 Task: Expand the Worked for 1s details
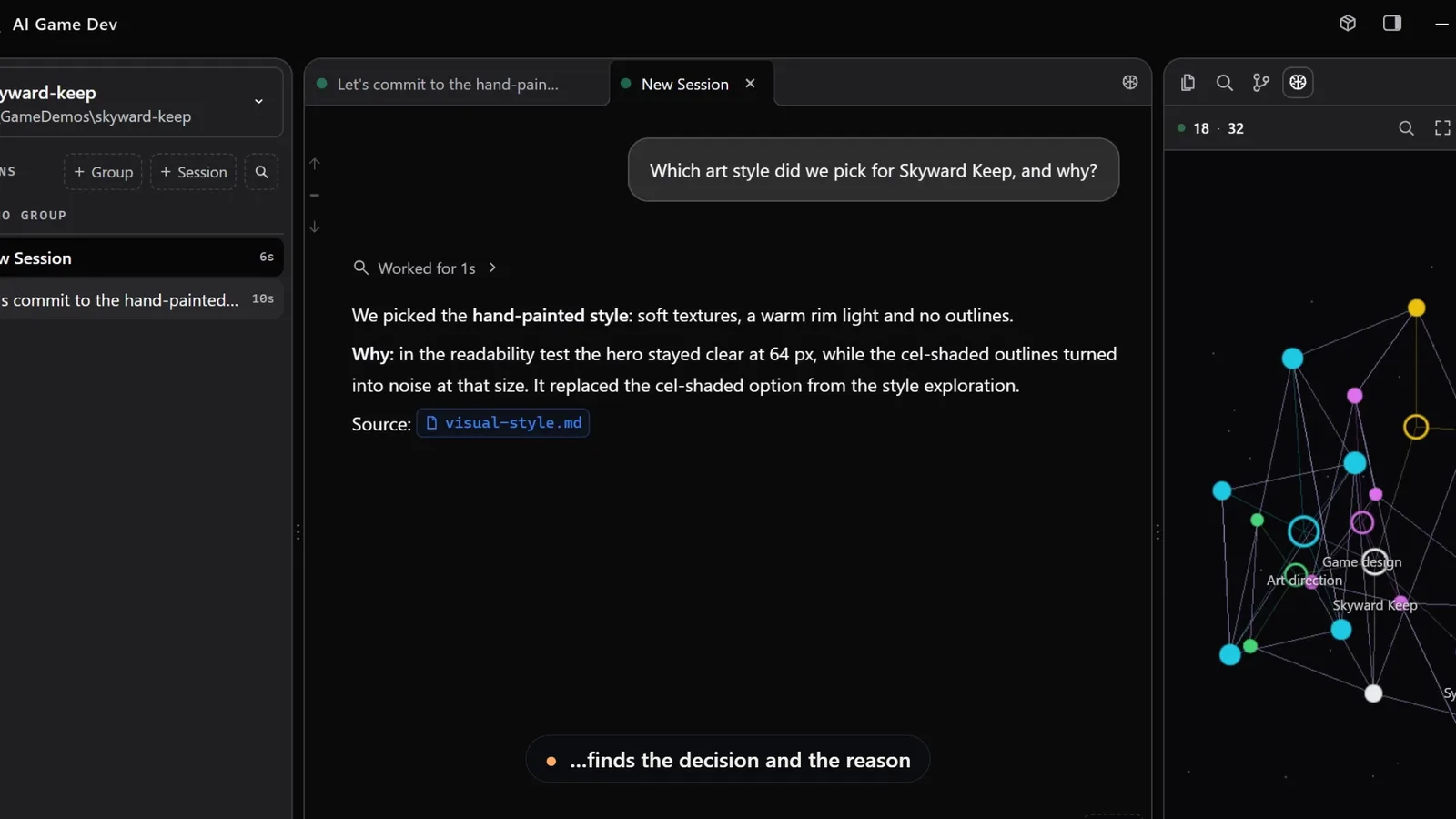pyautogui.click(x=425, y=268)
